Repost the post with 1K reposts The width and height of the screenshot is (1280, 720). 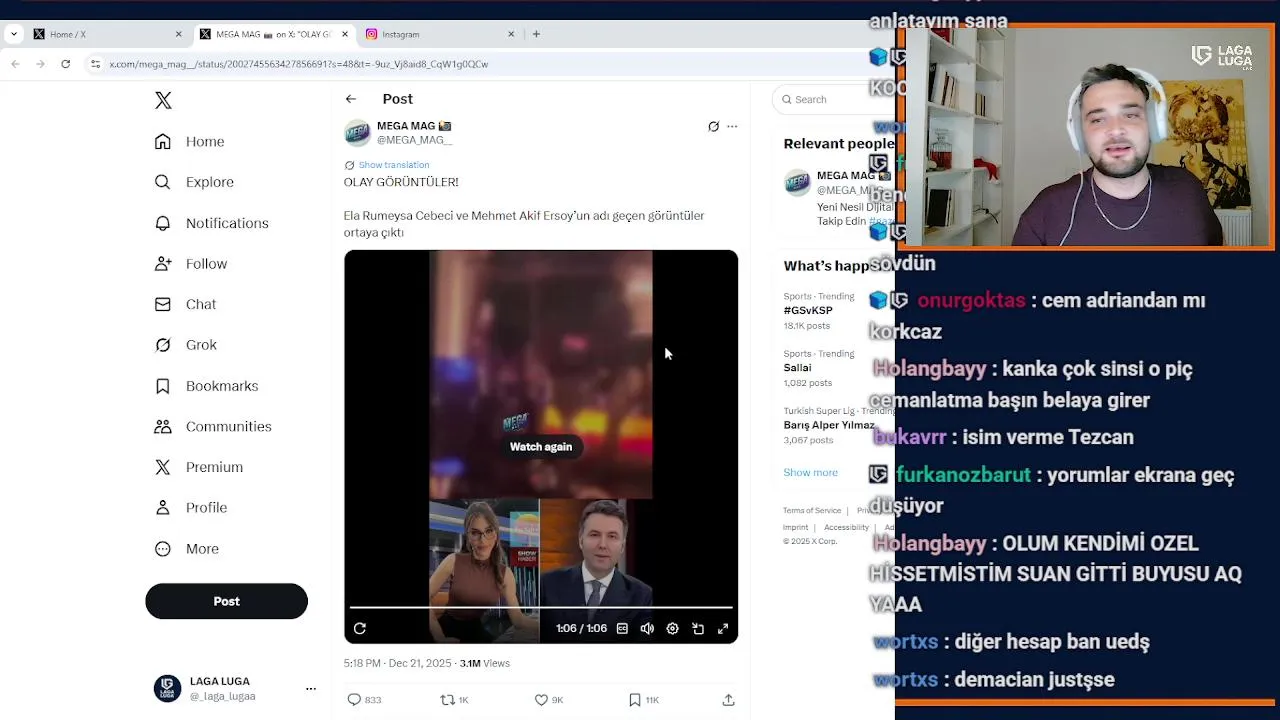pyautogui.click(x=455, y=700)
